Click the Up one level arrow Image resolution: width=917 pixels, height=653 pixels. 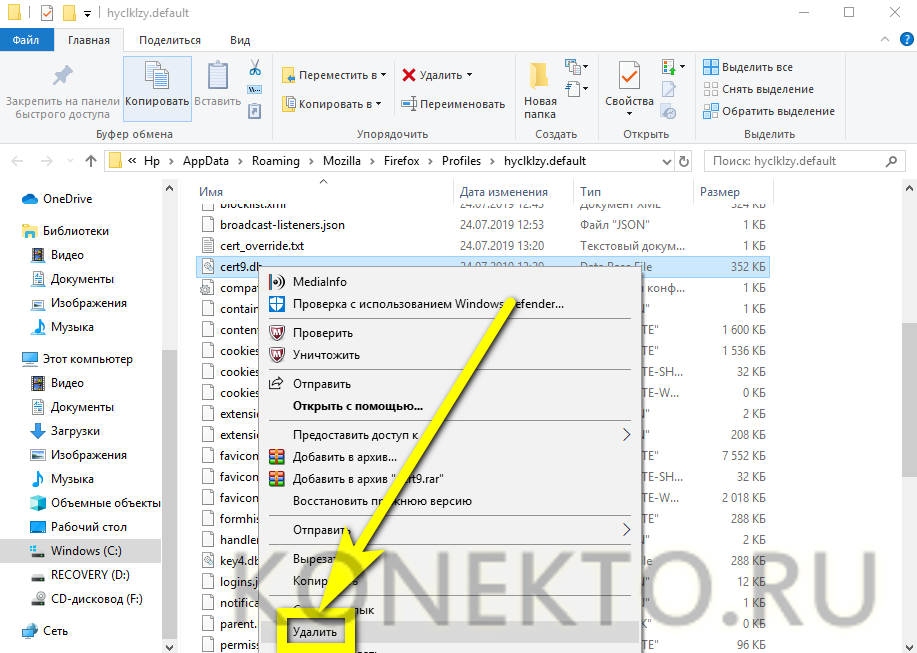(x=91, y=161)
